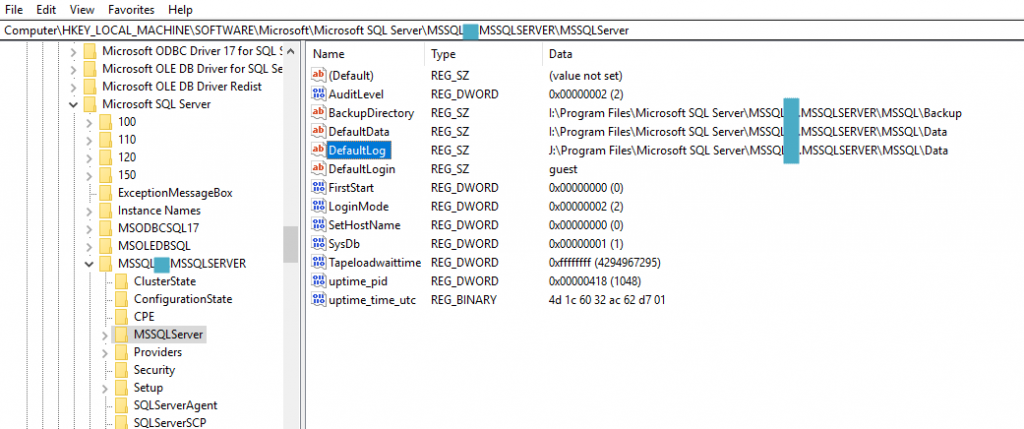Click the ExceptionMessageBox folder icon
Screen dimensions: 1024x429
pos(105,193)
